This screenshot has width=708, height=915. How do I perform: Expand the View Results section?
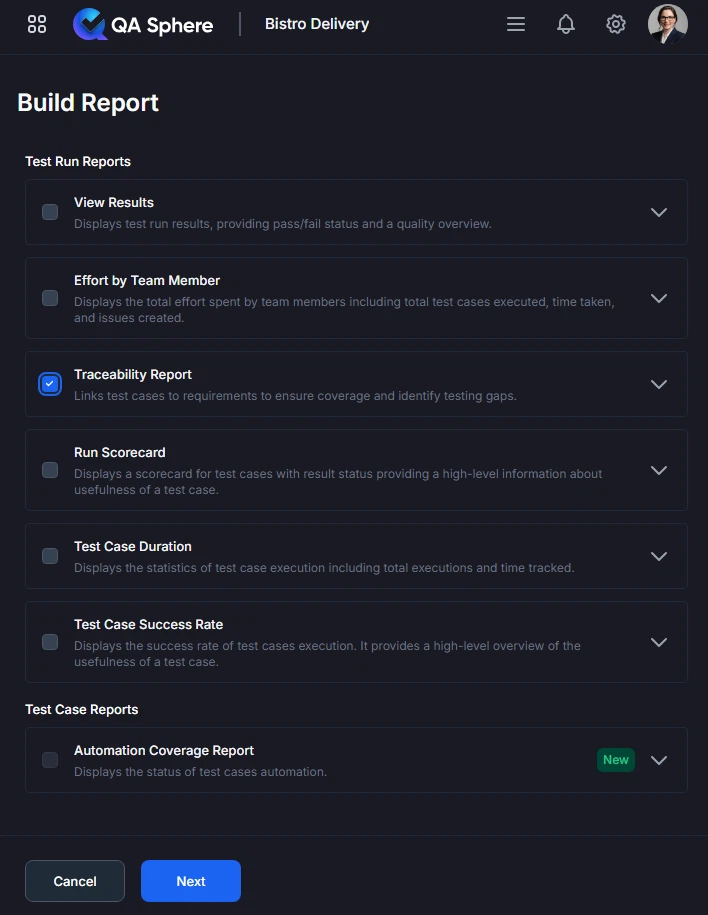[x=658, y=211]
